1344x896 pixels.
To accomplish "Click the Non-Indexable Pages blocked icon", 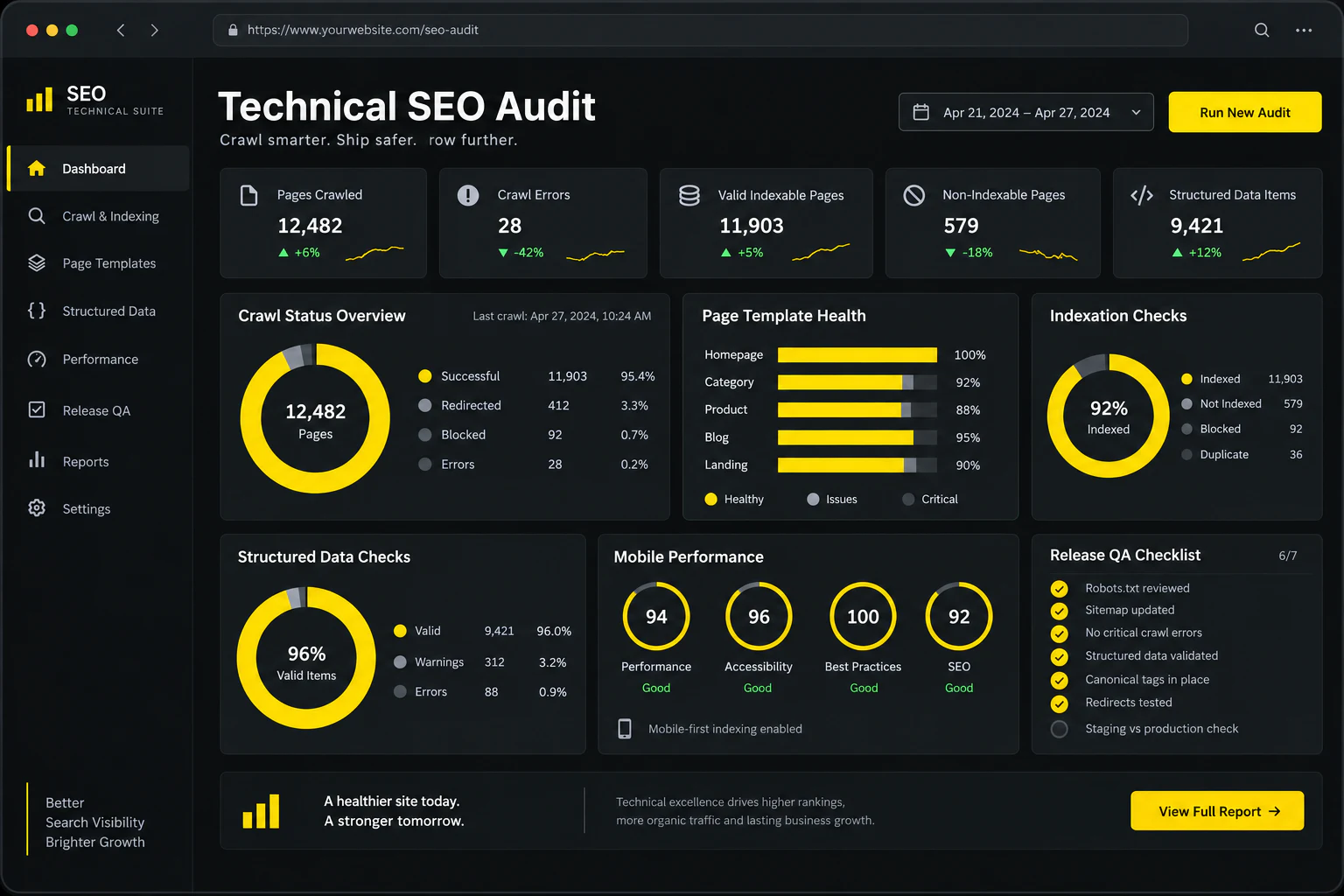I will (914, 195).
